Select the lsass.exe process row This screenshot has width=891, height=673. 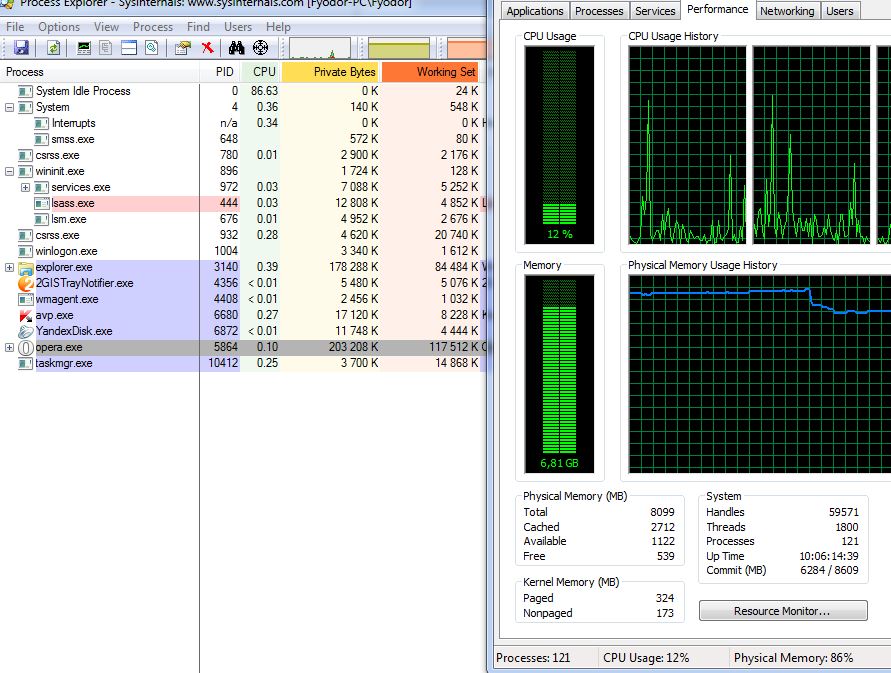click(x=242, y=203)
